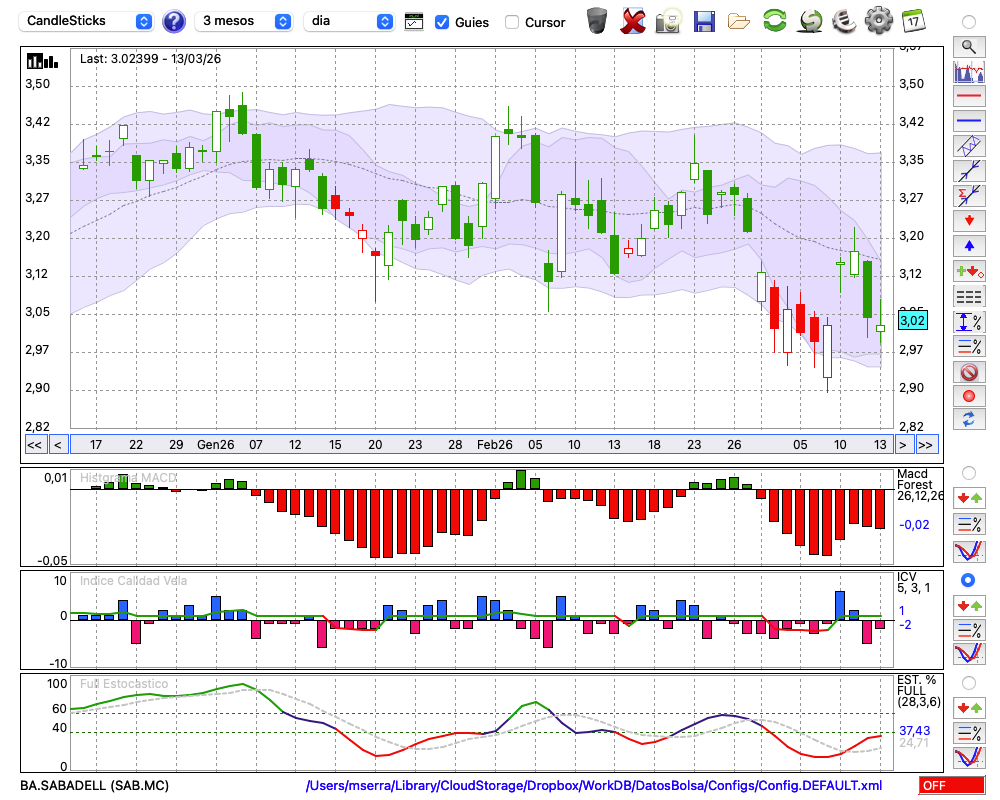Screen dimensions: 1000x800
Task: Enable the Cursor checkbox
Action: (x=512, y=21)
